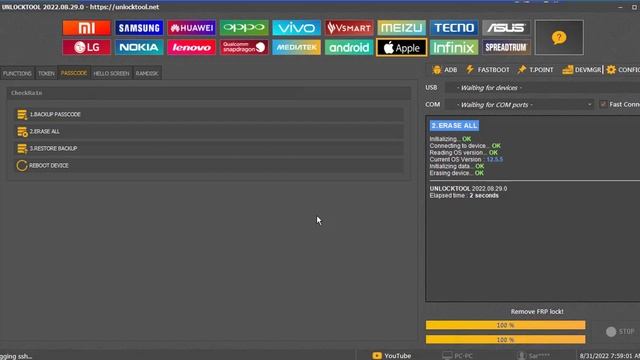Open the Ramdisk tab
Screen dimensions: 640x360
tap(147, 73)
